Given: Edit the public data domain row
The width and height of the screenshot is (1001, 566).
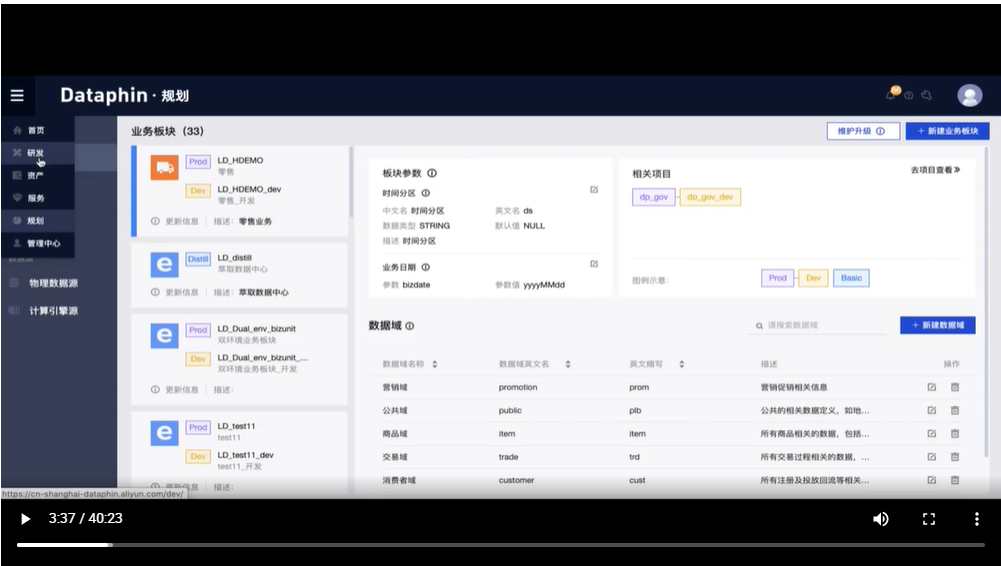Looking at the screenshot, I should click(931, 410).
